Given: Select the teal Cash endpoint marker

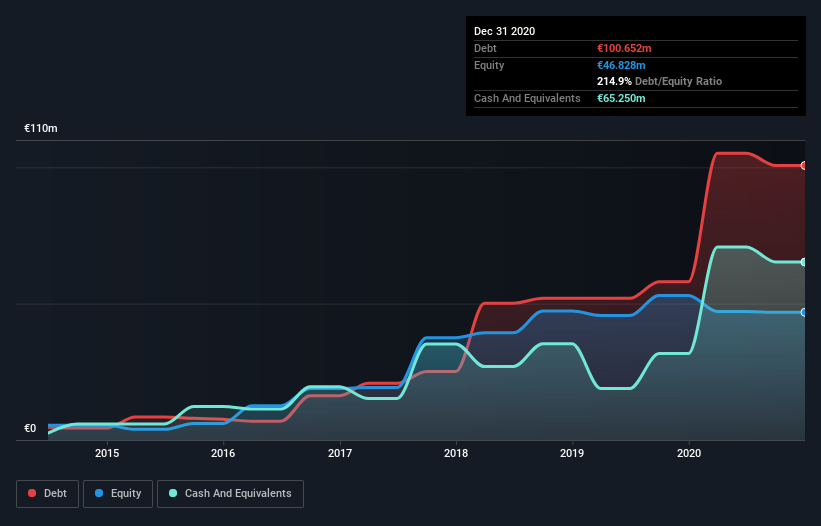Looking at the screenshot, I should click(x=804, y=262).
